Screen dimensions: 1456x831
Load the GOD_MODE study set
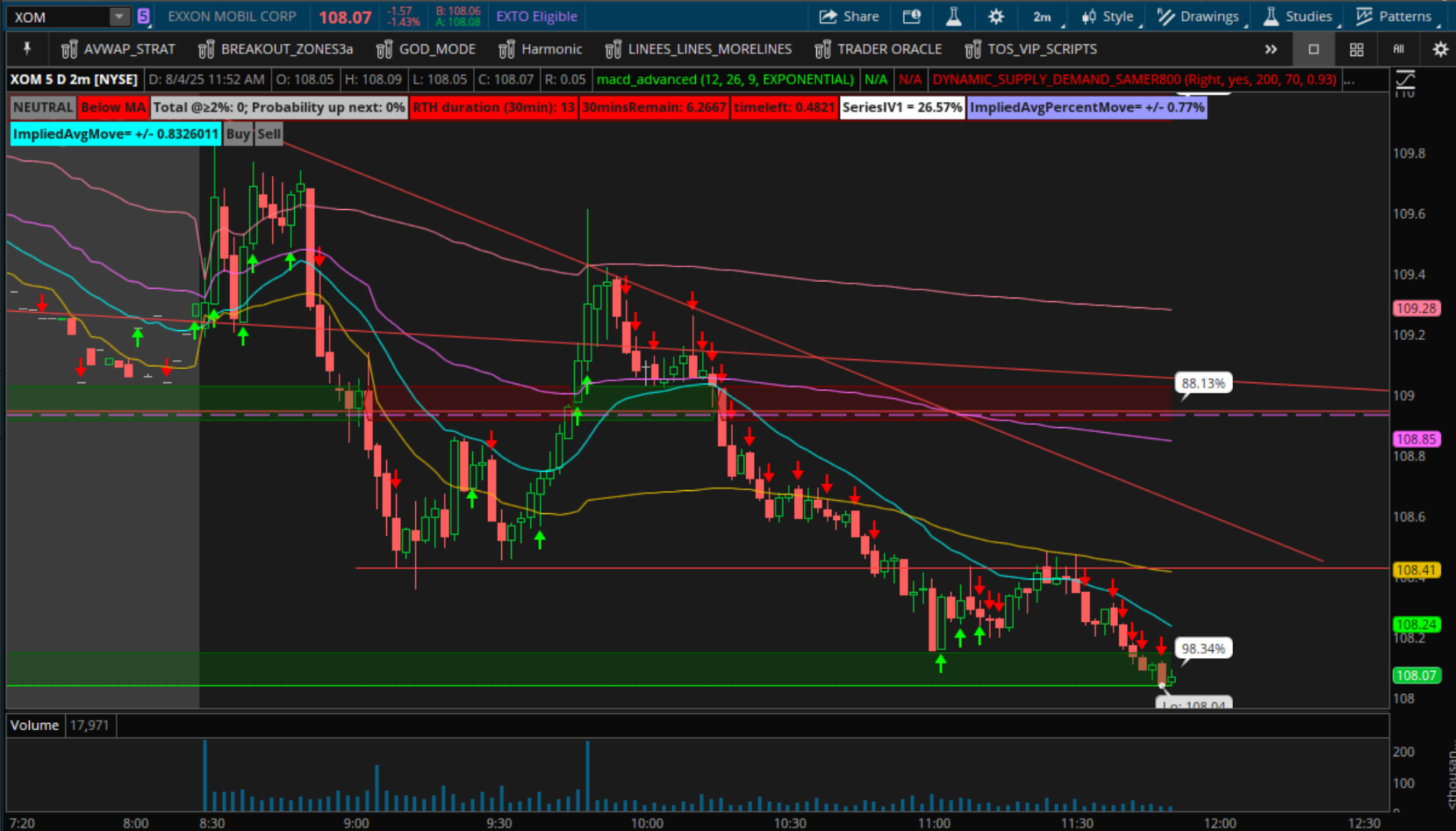(x=427, y=49)
